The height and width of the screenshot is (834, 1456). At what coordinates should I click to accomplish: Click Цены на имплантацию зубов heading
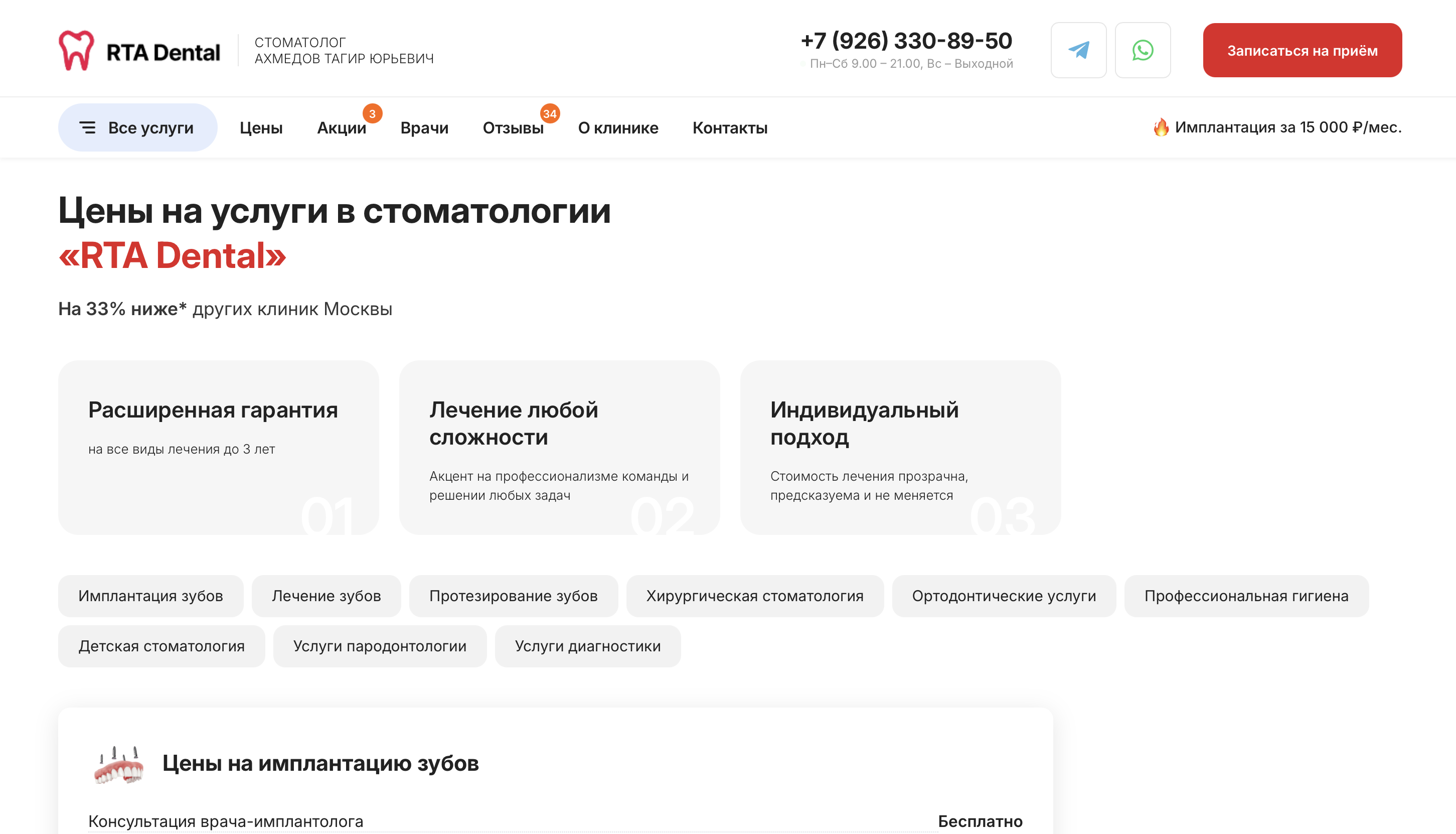click(x=320, y=764)
